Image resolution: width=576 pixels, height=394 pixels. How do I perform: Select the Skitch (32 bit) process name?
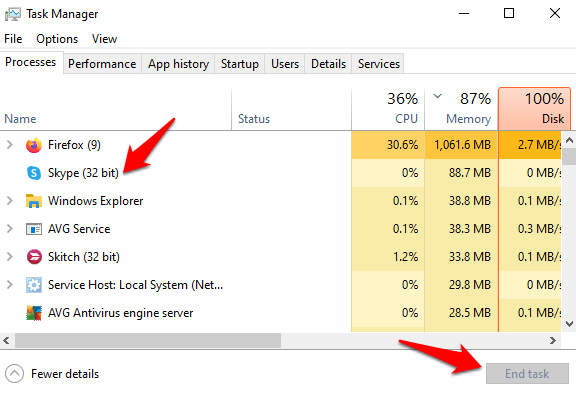pyautogui.click(x=84, y=257)
